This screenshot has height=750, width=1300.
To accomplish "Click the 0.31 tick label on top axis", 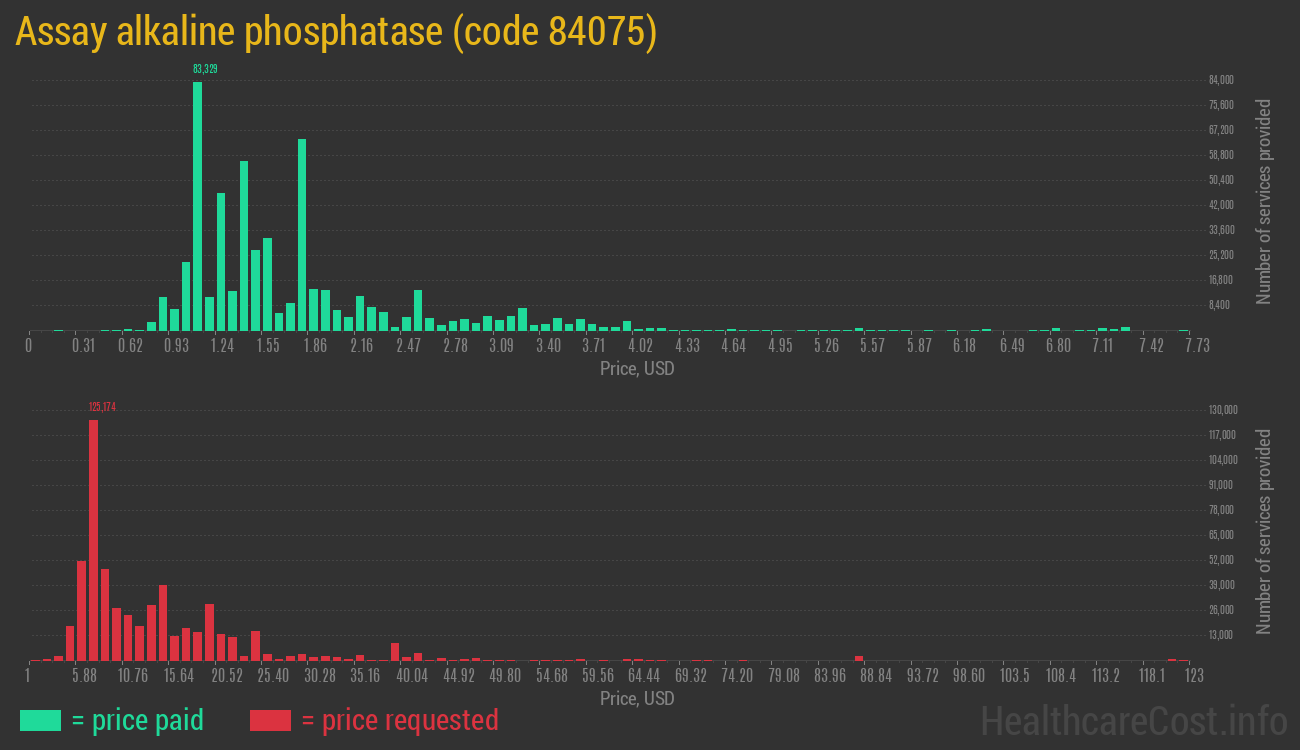I will [84, 343].
